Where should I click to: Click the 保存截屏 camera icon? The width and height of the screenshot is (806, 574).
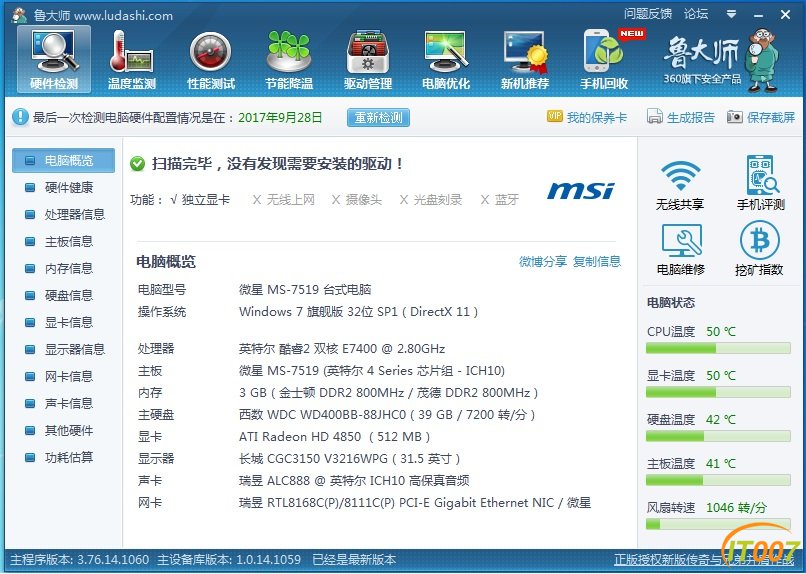735,117
